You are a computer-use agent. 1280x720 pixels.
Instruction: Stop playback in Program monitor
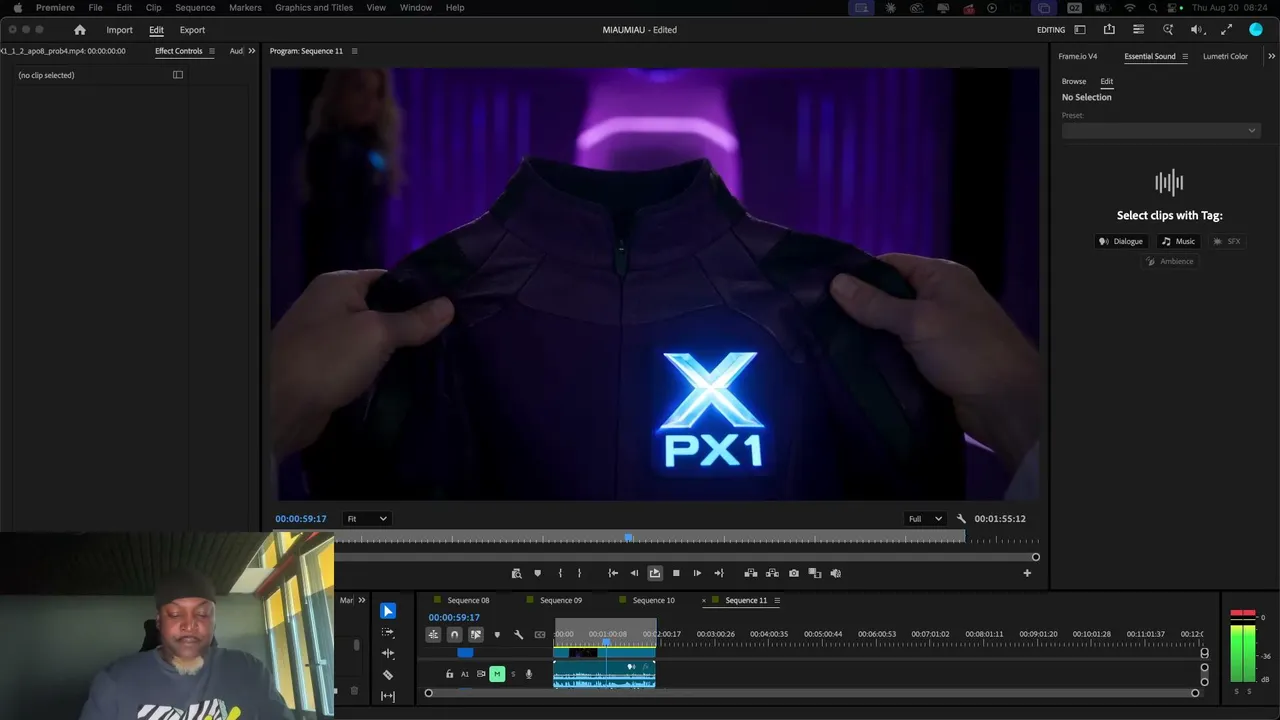click(676, 573)
